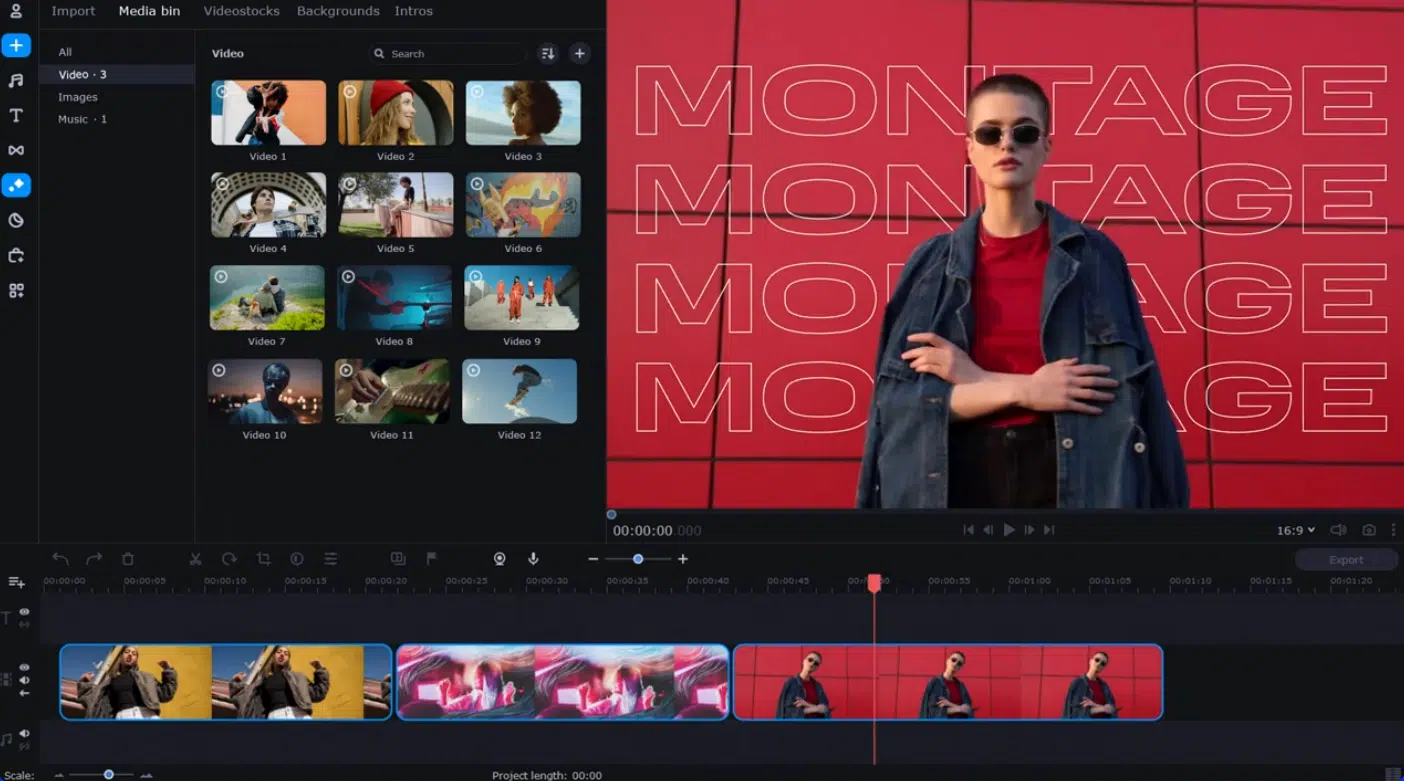Switch to the Videostocks tab
Viewport: 1404px width, 781px height.
click(241, 11)
